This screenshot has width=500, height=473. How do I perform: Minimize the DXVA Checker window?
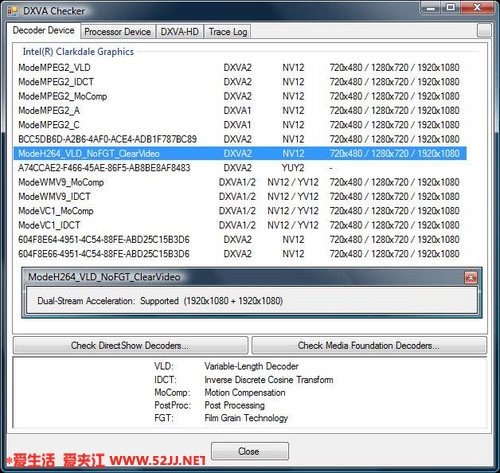[x=430, y=8]
